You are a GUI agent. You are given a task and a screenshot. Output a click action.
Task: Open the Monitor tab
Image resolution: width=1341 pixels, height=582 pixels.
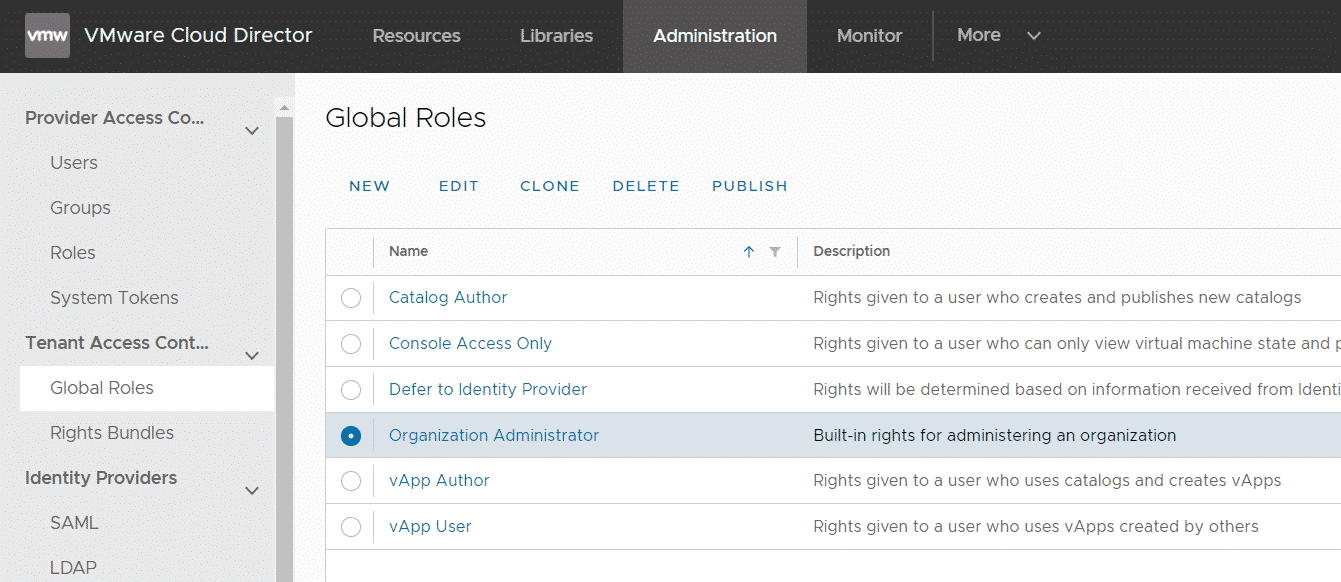[x=869, y=36]
